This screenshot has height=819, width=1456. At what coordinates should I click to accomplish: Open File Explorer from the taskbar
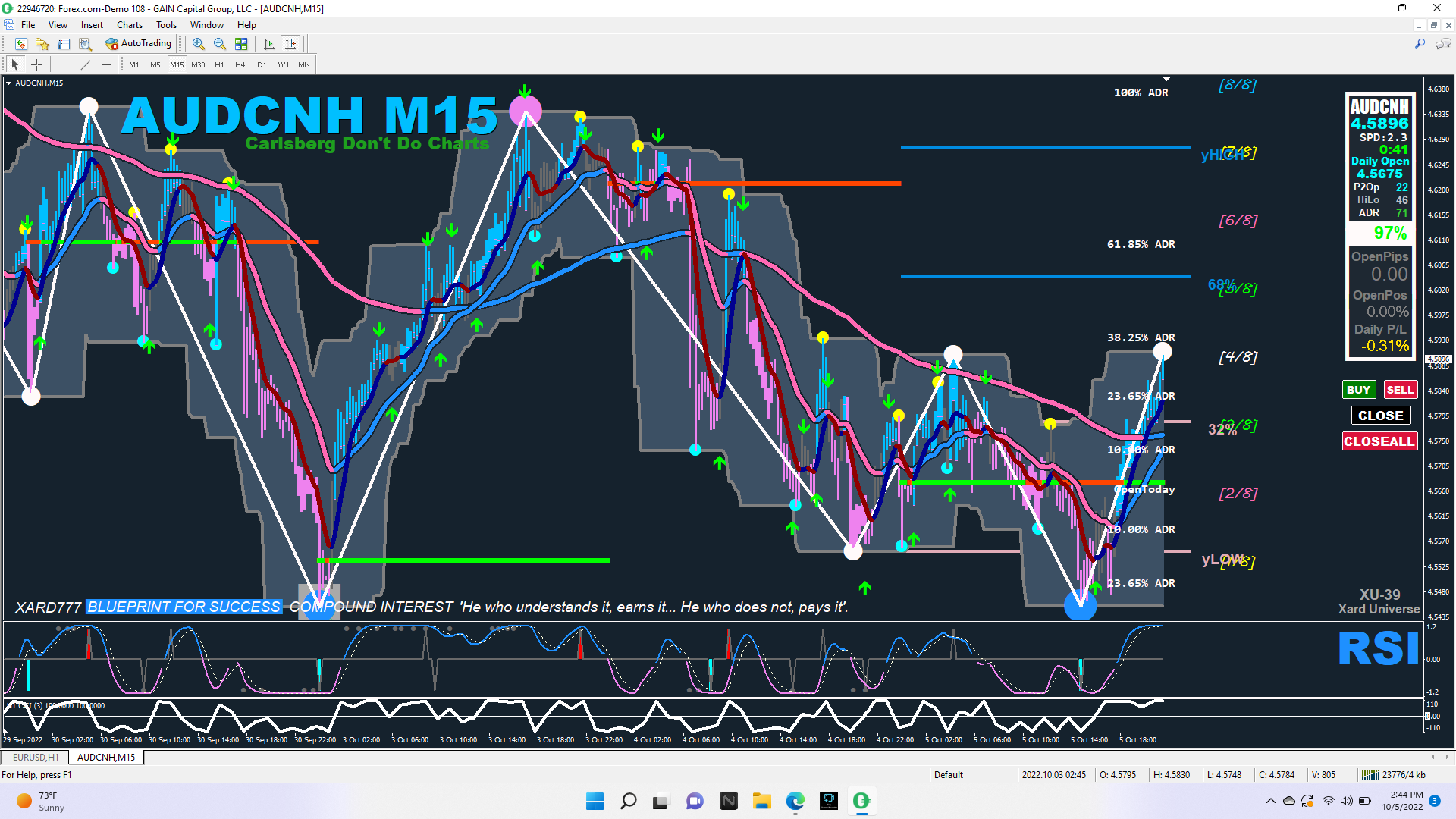click(x=761, y=801)
